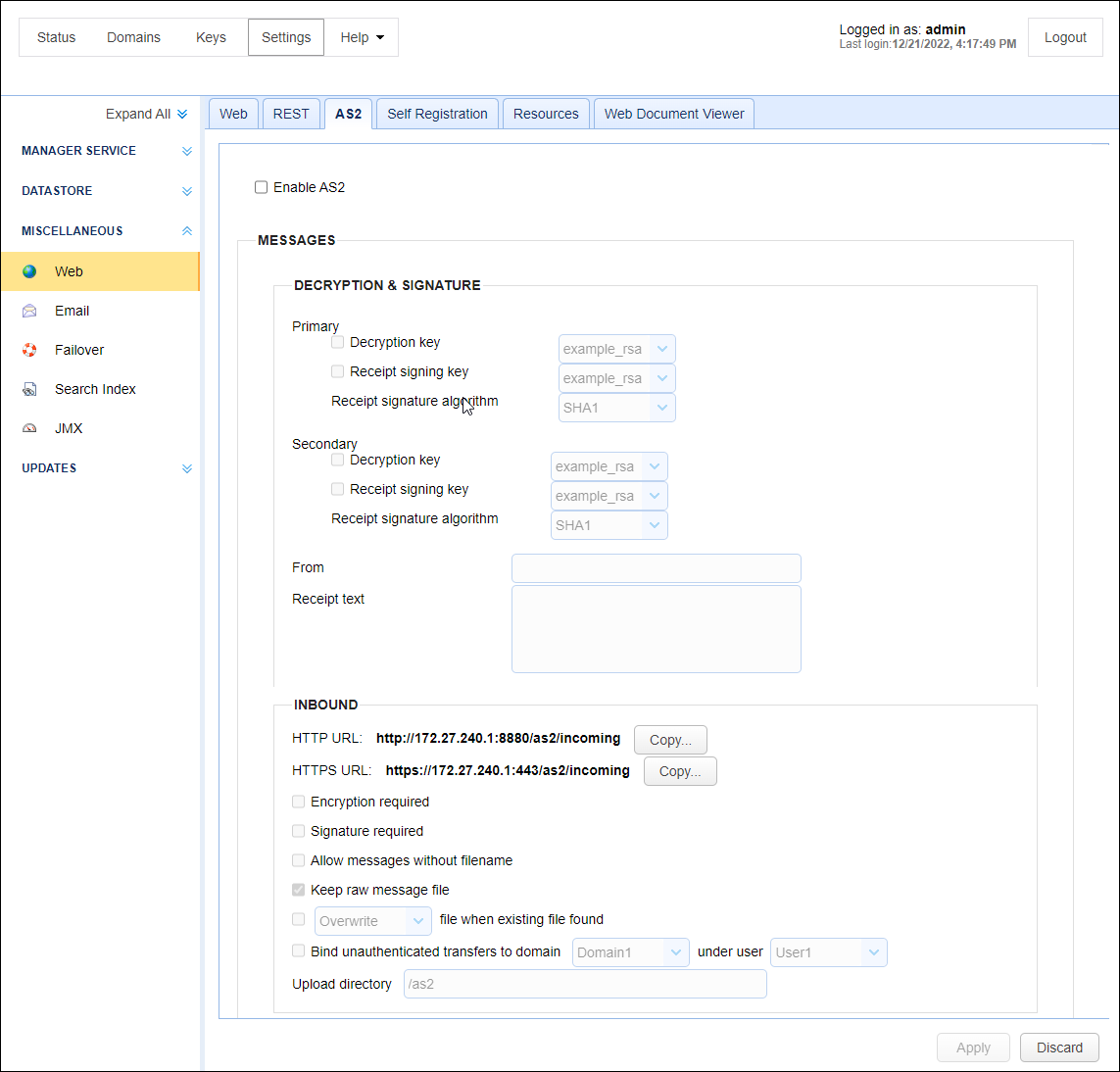
Task: Click the Expand All double-chevron icon
Action: [x=182, y=115]
